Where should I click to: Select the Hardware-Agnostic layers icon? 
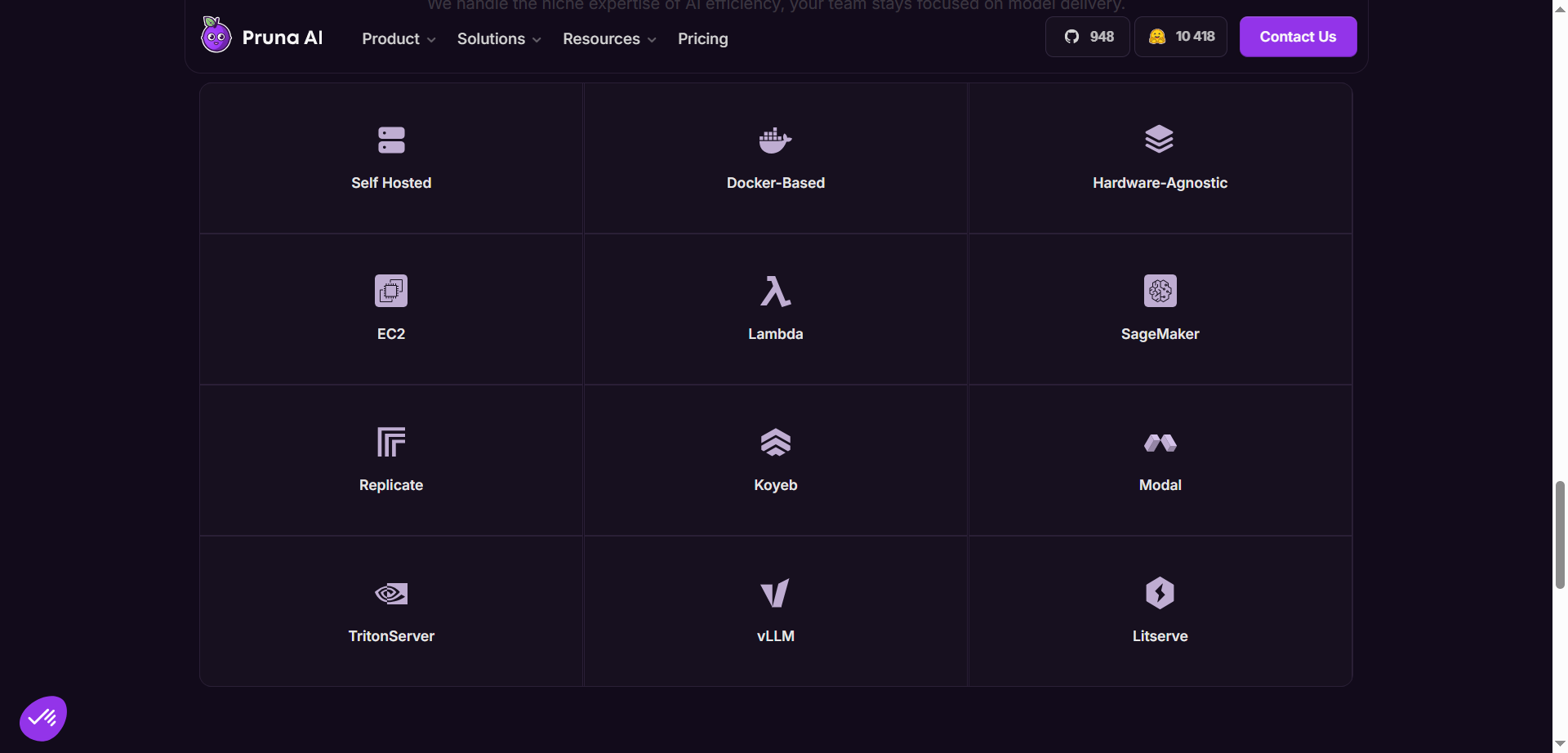(1160, 140)
